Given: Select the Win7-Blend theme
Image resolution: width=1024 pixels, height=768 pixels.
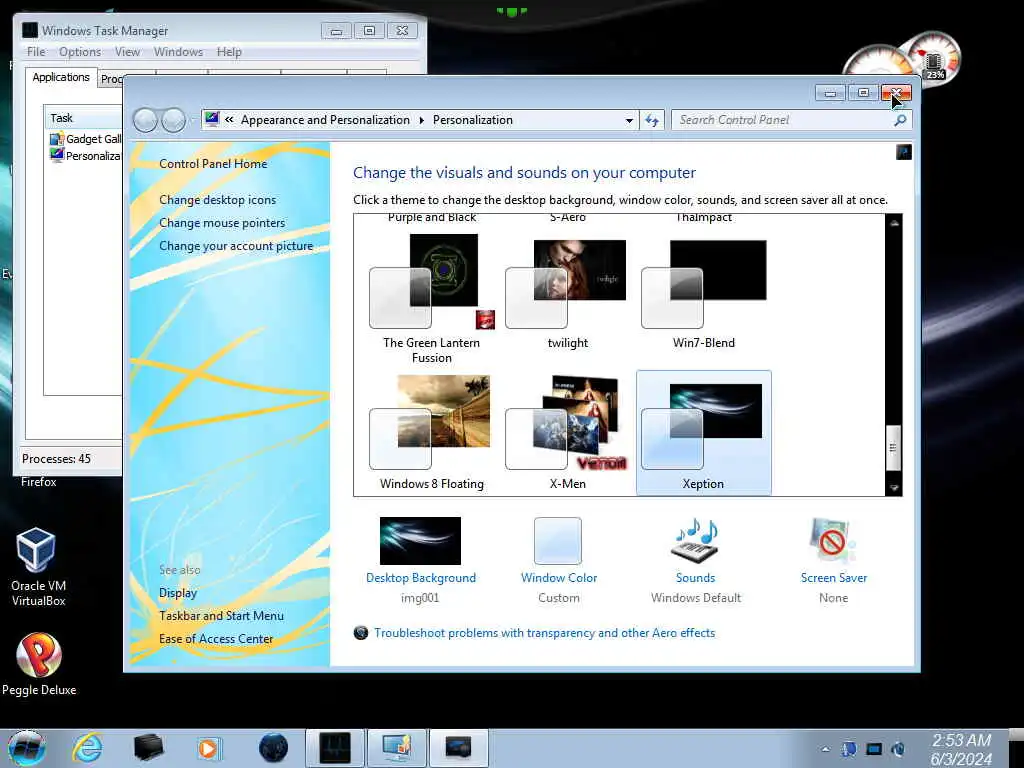Looking at the screenshot, I should coord(704,294).
